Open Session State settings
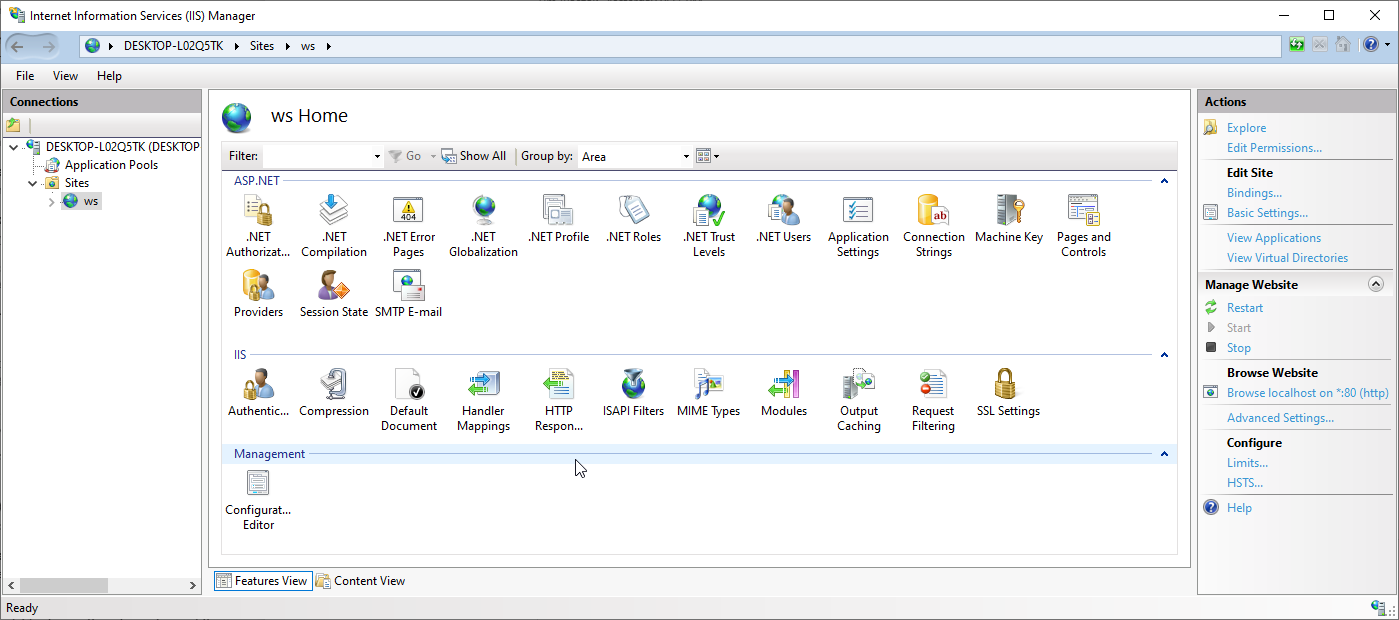 coord(333,293)
